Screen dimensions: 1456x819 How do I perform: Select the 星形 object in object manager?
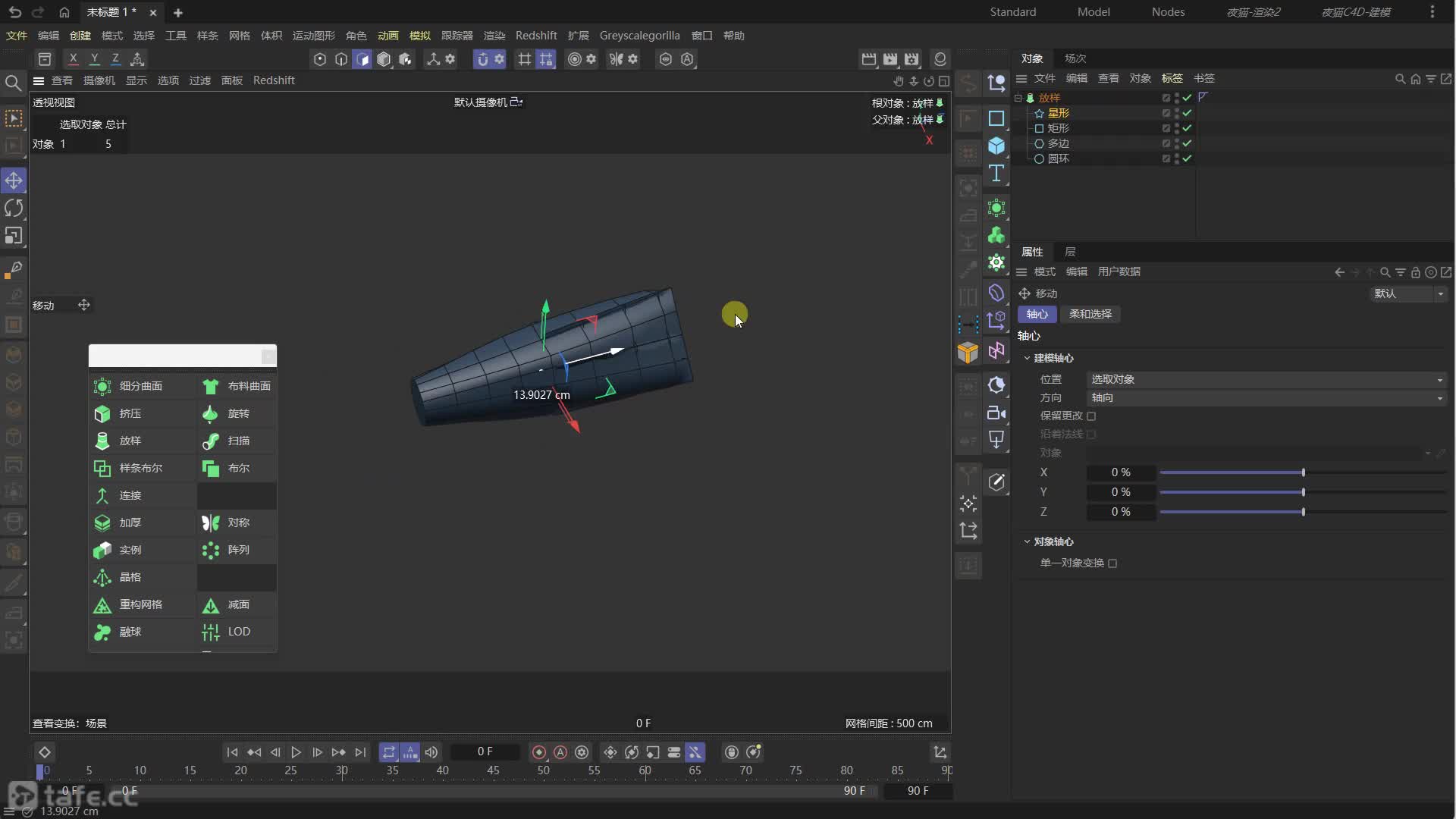pyautogui.click(x=1059, y=113)
